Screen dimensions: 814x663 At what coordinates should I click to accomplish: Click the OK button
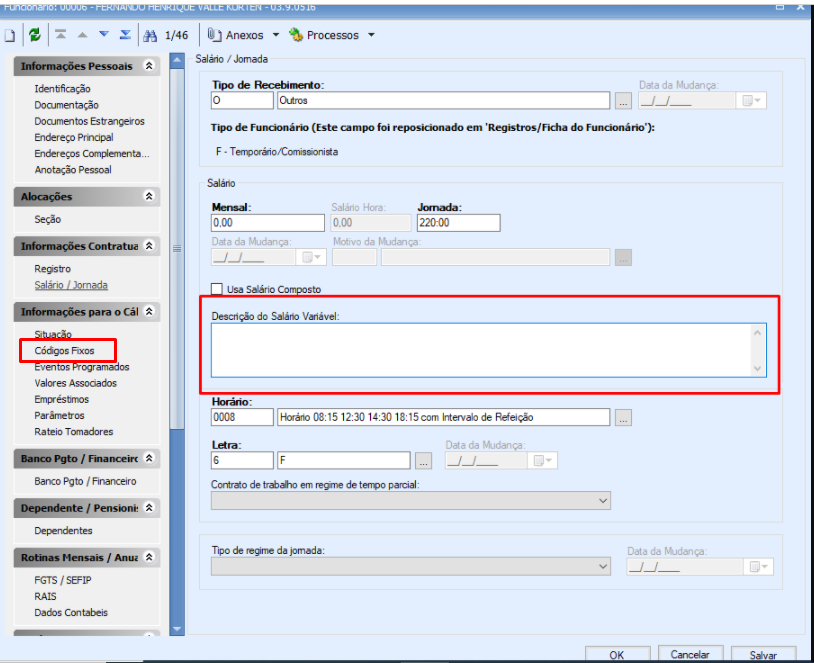[x=617, y=655]
